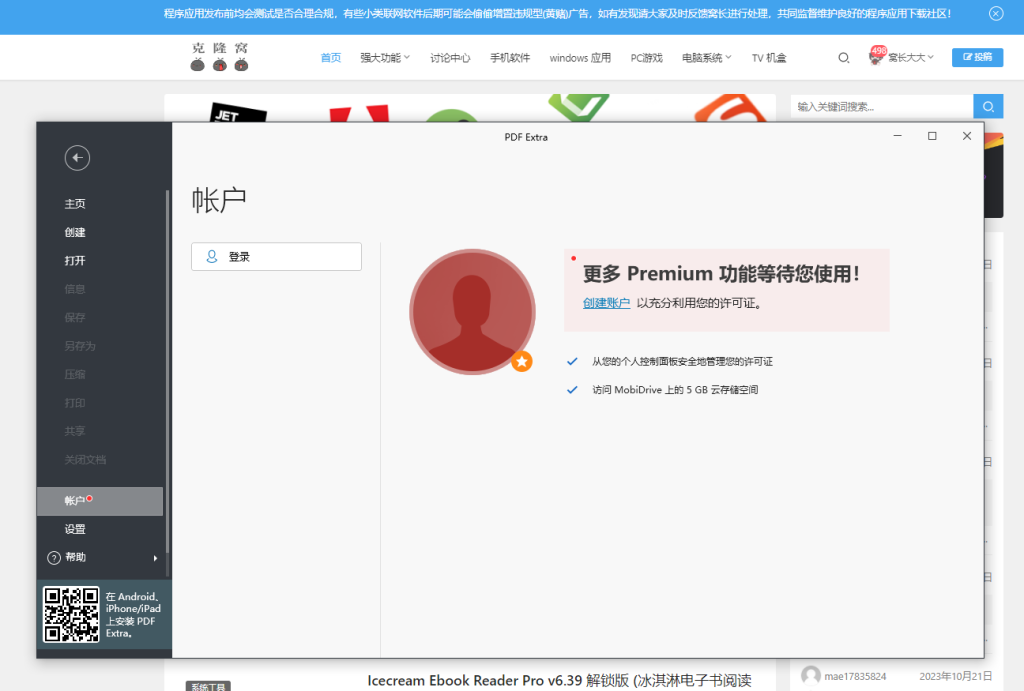Click the help question mark icon
The height and width of the screenshot is (691, 1024).
[54, 558]
